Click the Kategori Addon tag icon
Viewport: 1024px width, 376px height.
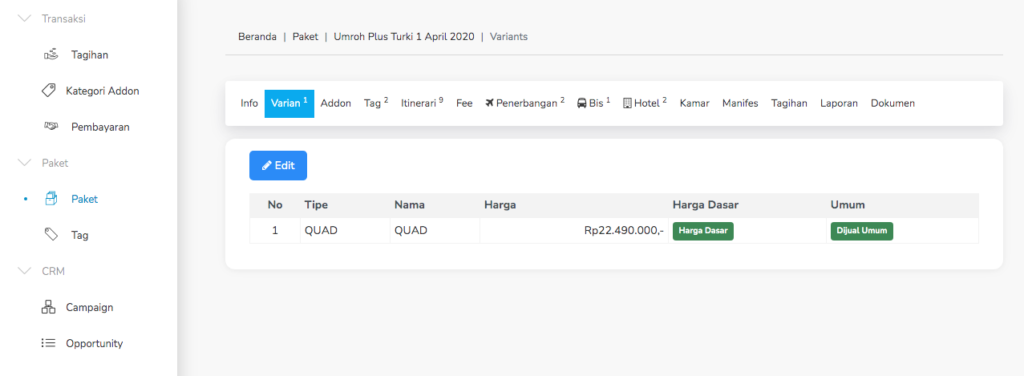48,91
